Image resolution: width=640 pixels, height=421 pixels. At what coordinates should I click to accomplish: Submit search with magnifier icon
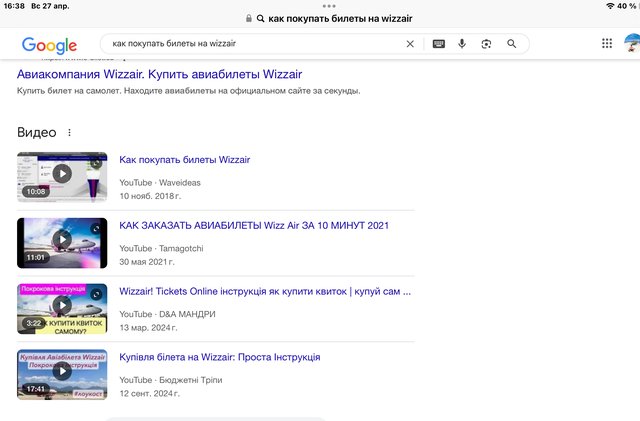[511, 44]
